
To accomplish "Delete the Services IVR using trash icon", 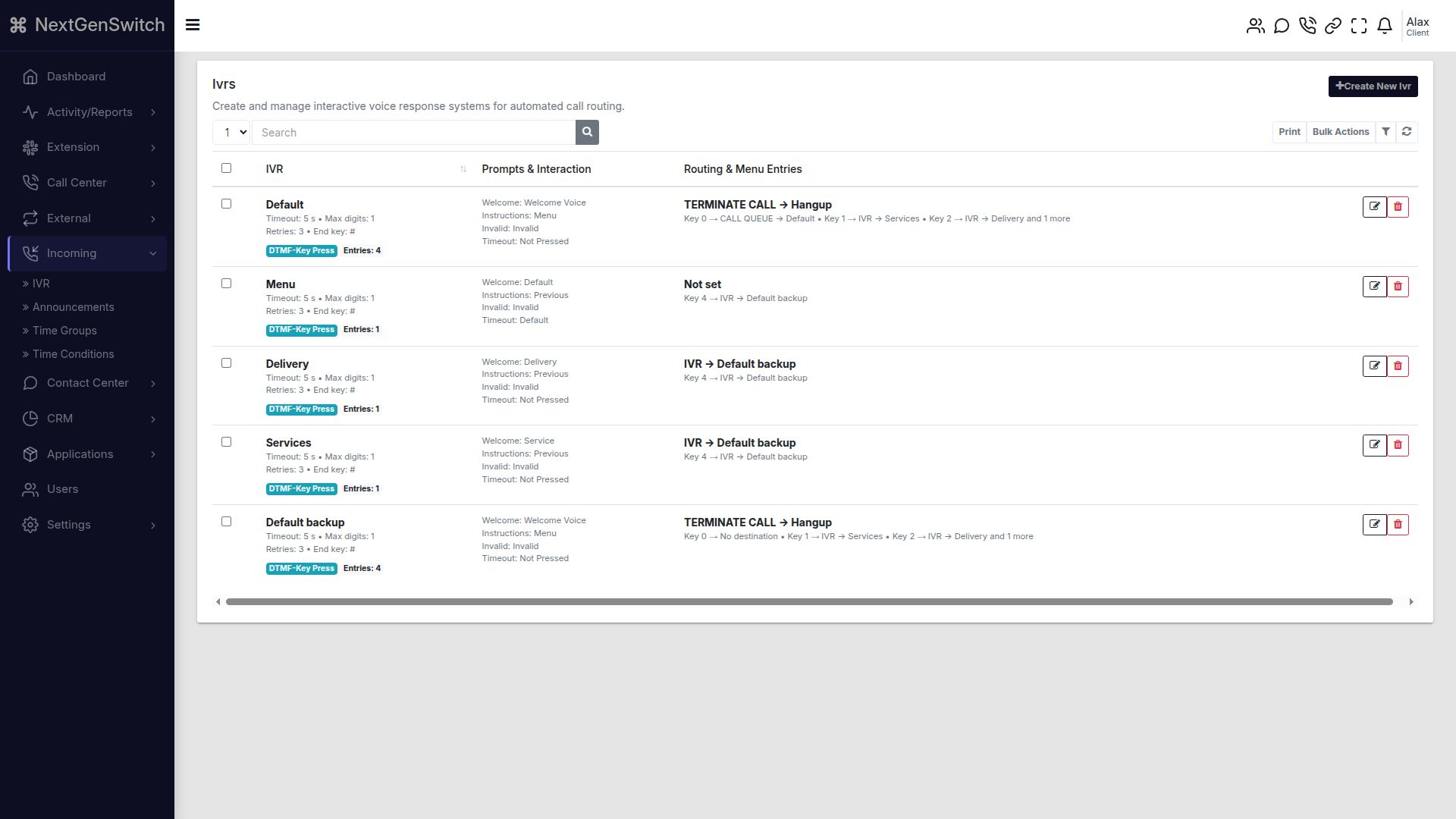I will (x=1398, y=445).
